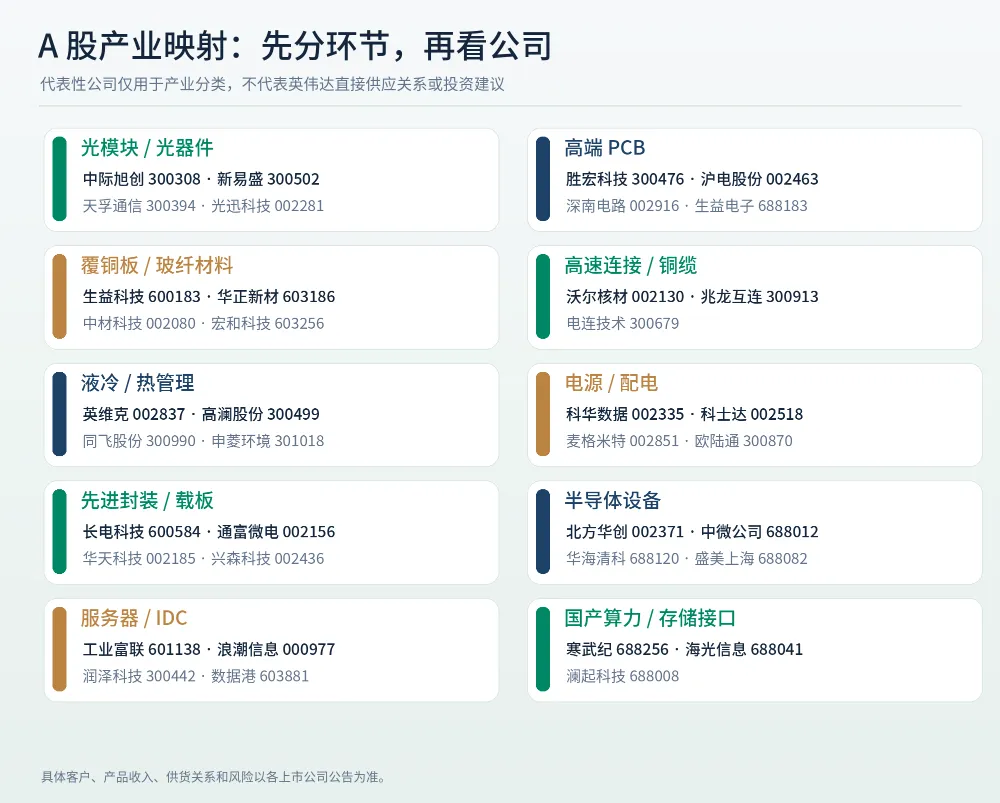Click the line 天孚通信 300394 · 光迅科技 002281
The width and height of the screenshot is (1000, 803).
click(203, 206)
